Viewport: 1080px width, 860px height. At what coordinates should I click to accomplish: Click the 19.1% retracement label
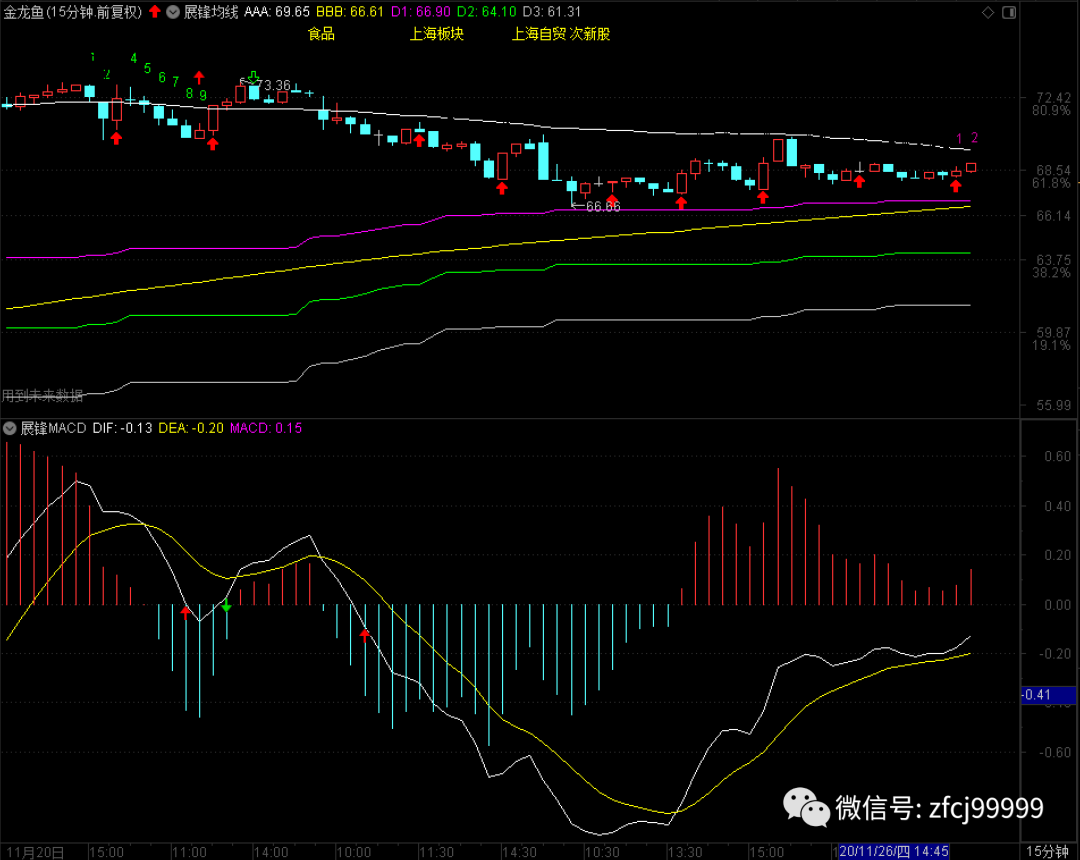point(1051,345)
